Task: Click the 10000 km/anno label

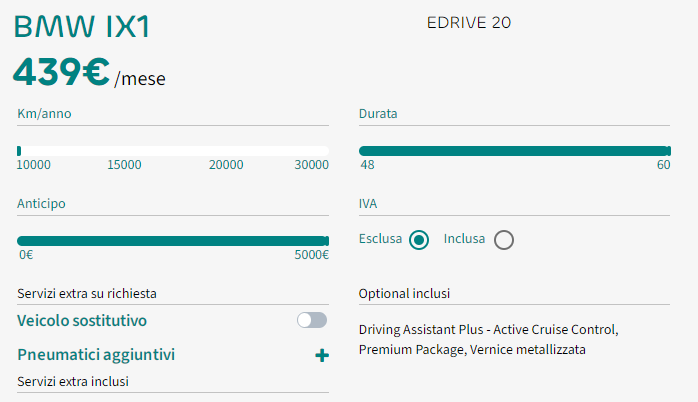Action: coord(34,165)
